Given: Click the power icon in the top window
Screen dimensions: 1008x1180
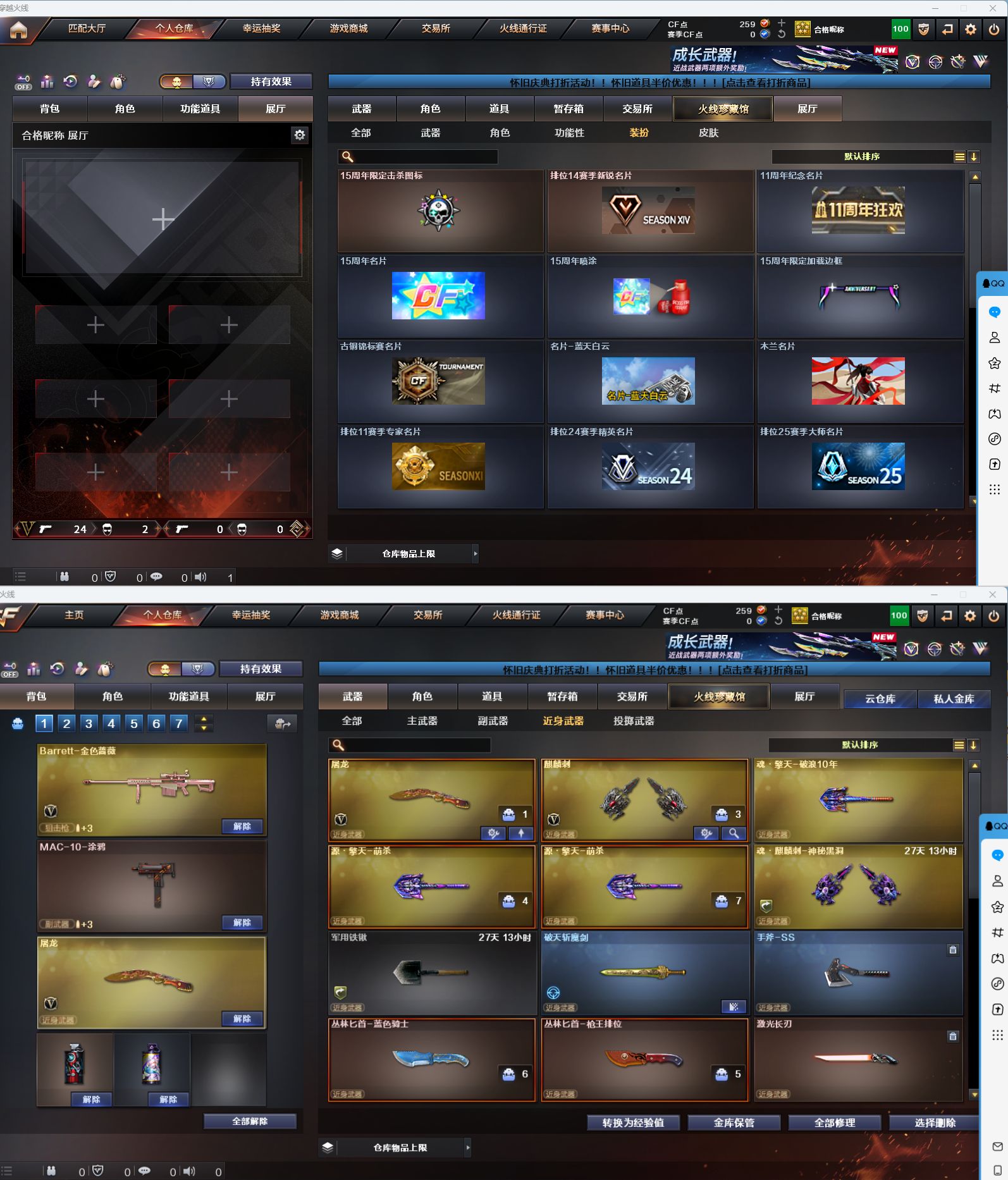Looking at the screenshot, I should tap(993, 29).
